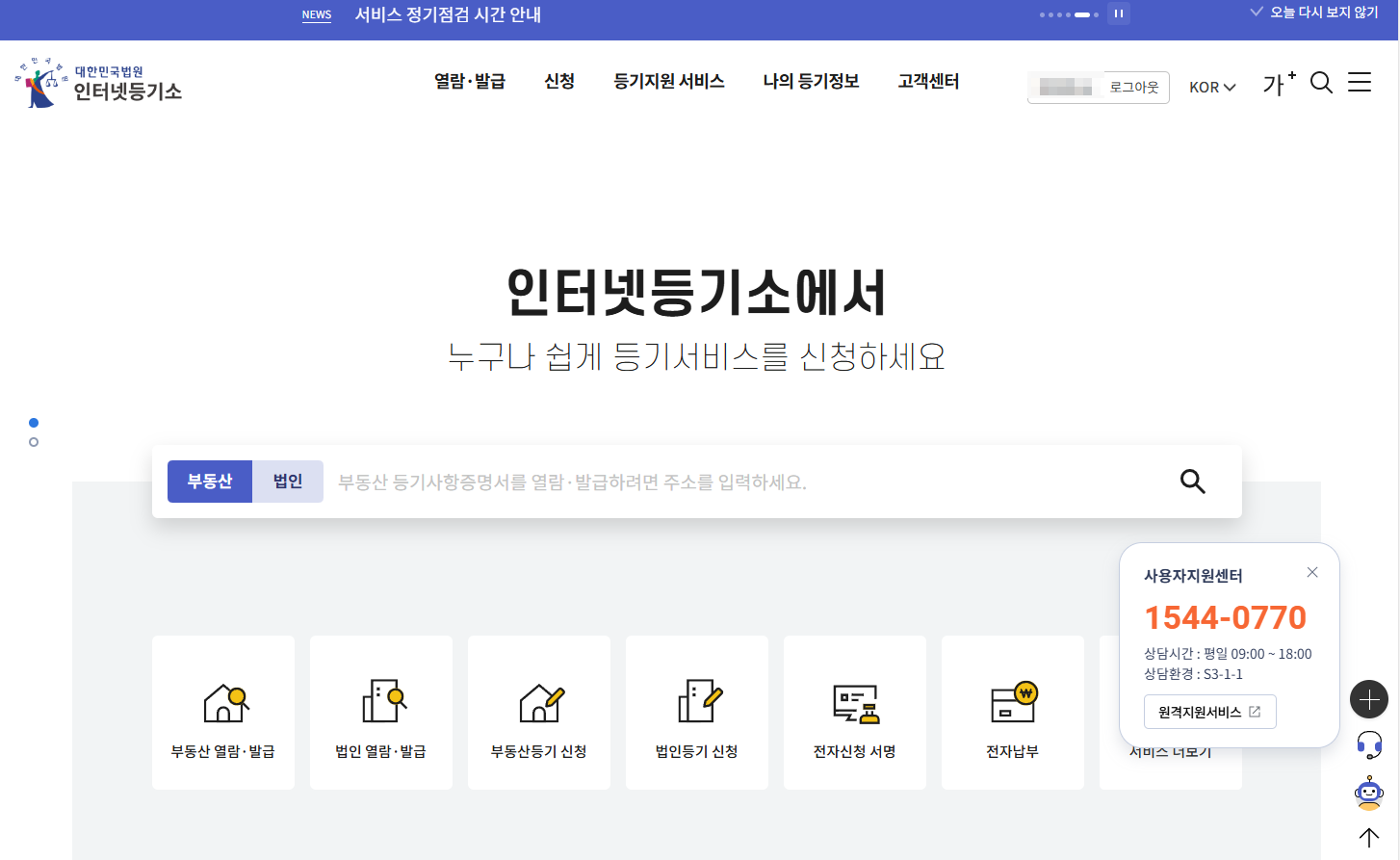Viewport: 1400px width, 860px height.
Task: Open the 나의 등기정보 menu
Action: [x=811, y=82]
